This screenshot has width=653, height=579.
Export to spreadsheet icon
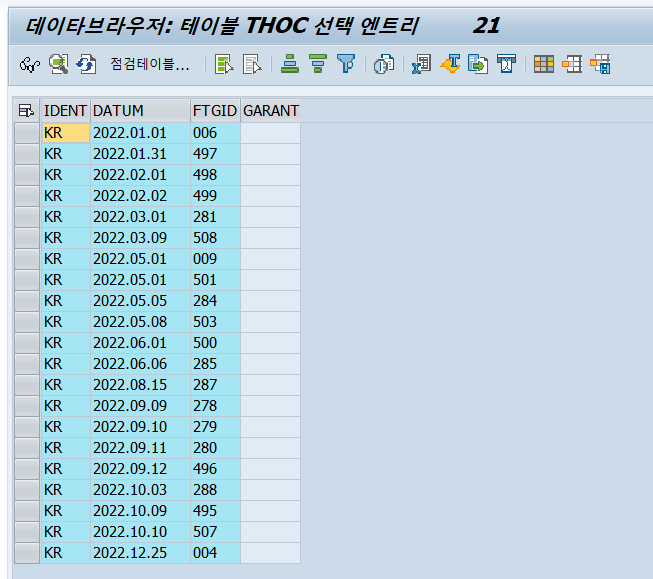[x=421, y=65]
